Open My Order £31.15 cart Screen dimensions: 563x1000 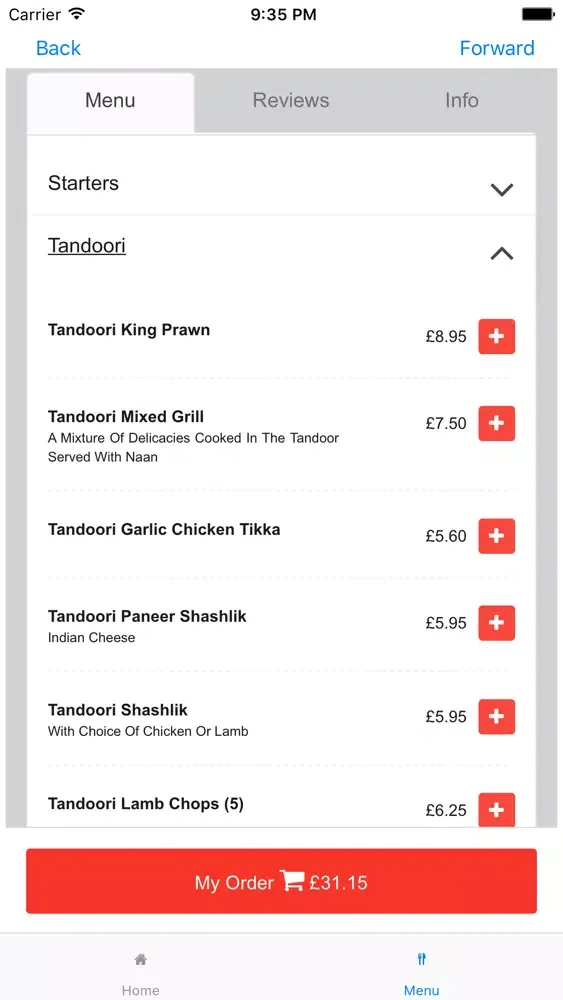click(x=281, y=881)
